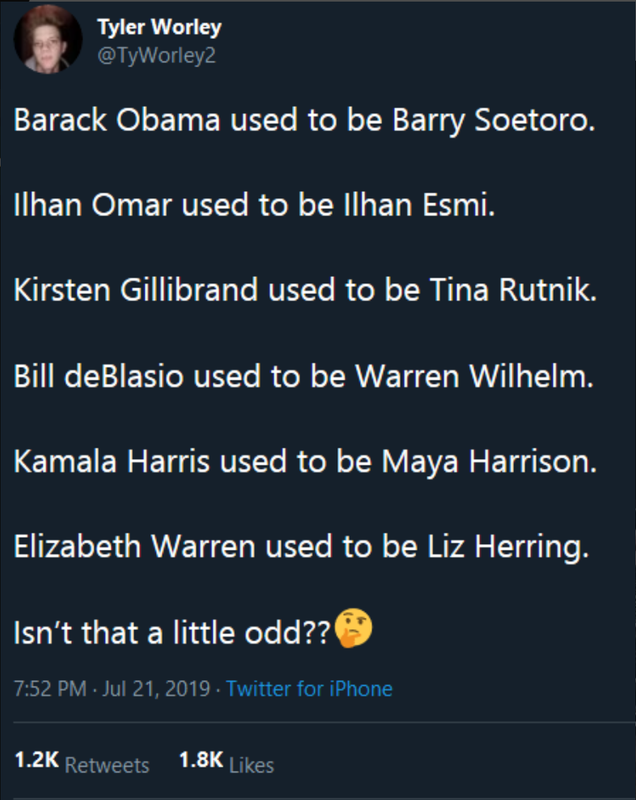Click the "Isn't that a little odd??" text
This screenshot has height=800, width=636.
point(172,633)
